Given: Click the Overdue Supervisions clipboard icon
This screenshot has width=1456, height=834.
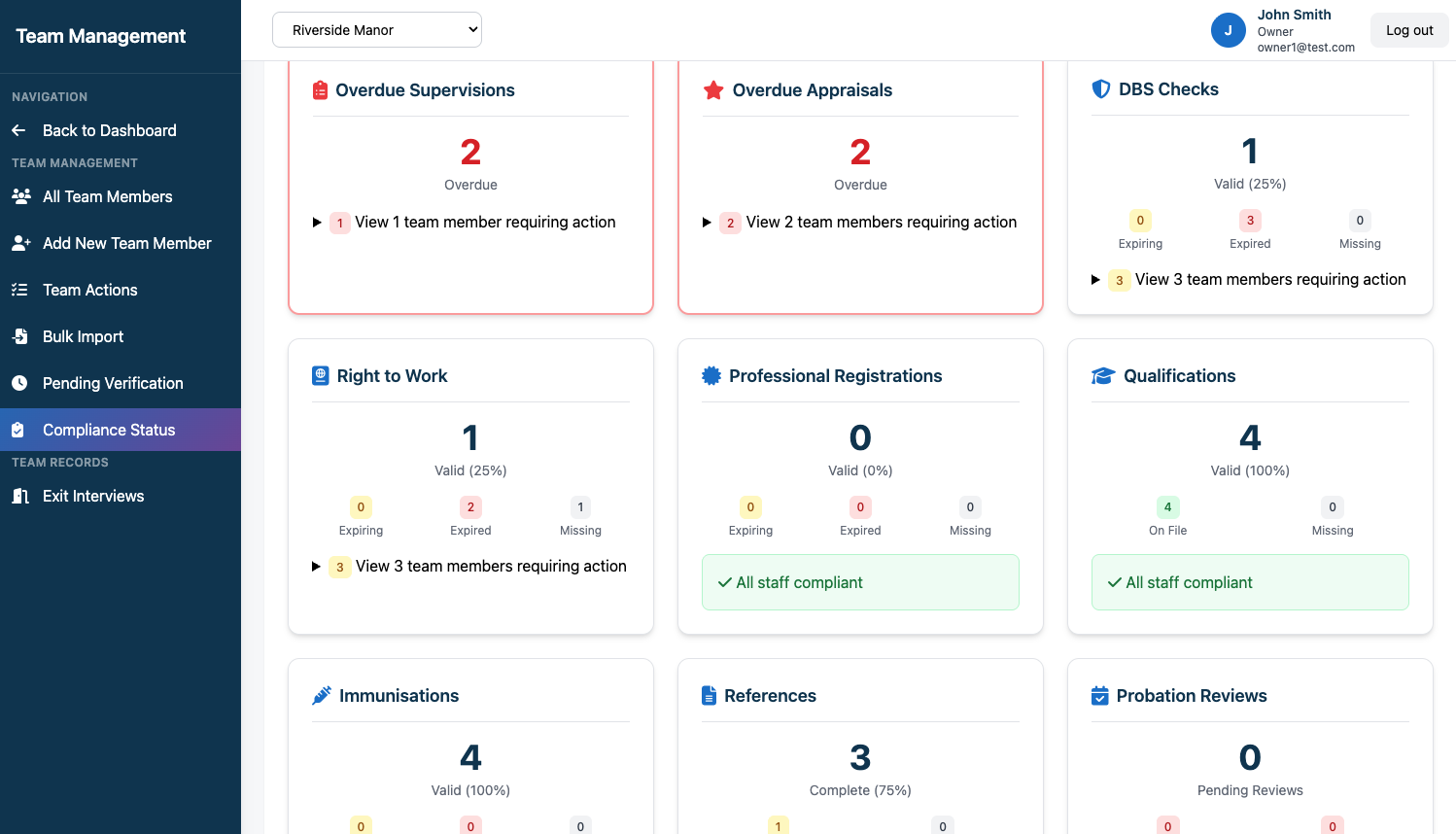Looking at the screenshot, I should tap(320, 90).
